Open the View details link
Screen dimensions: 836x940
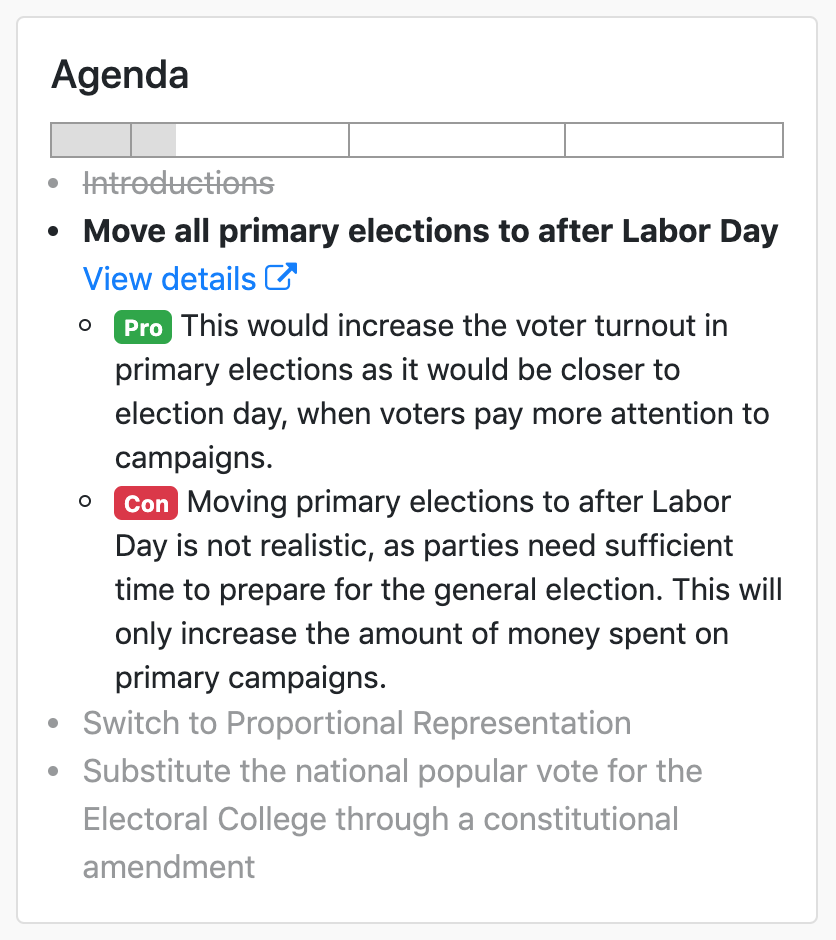pyautogui.click(x=170, y=278)
